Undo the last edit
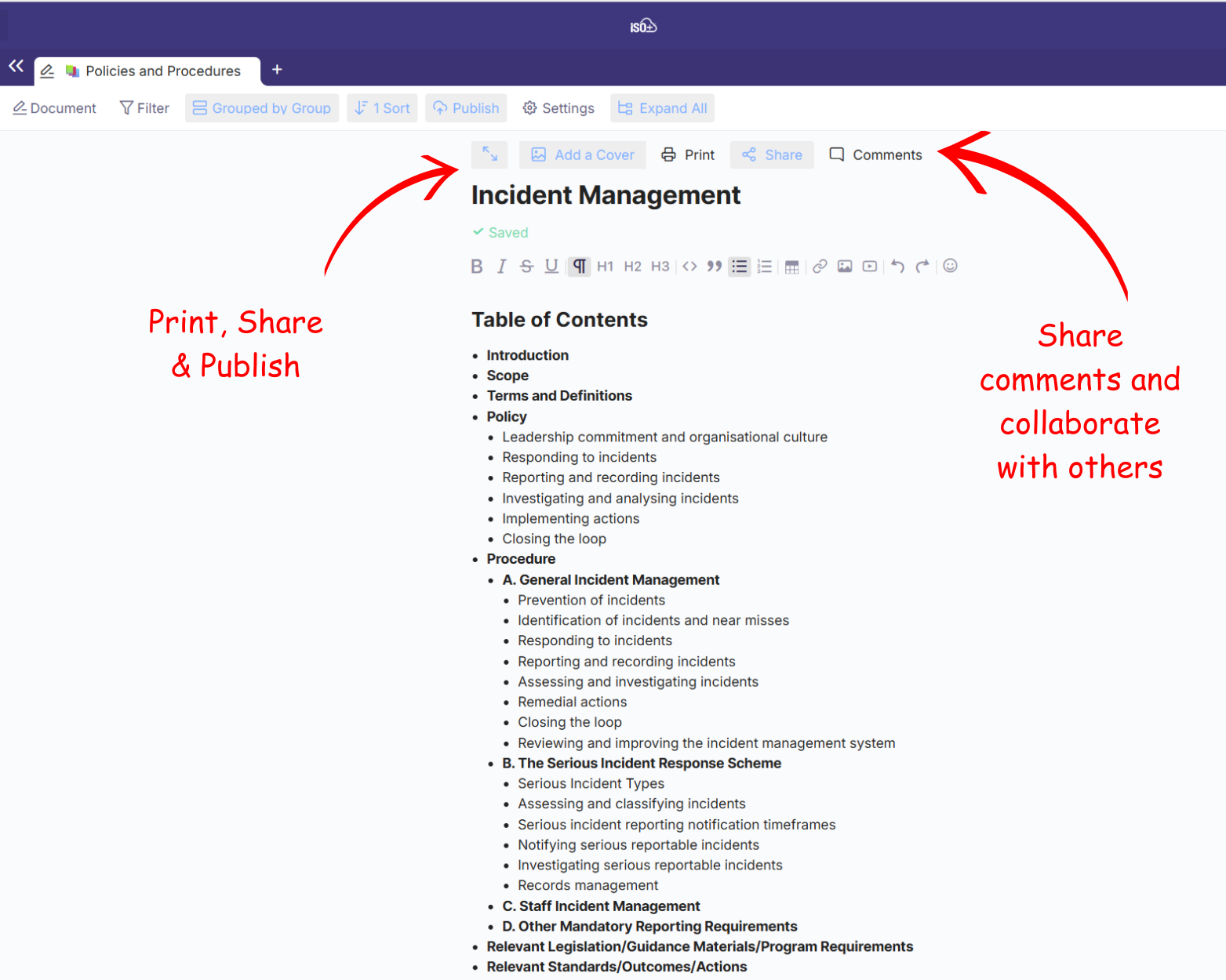 tap(897, 267)
